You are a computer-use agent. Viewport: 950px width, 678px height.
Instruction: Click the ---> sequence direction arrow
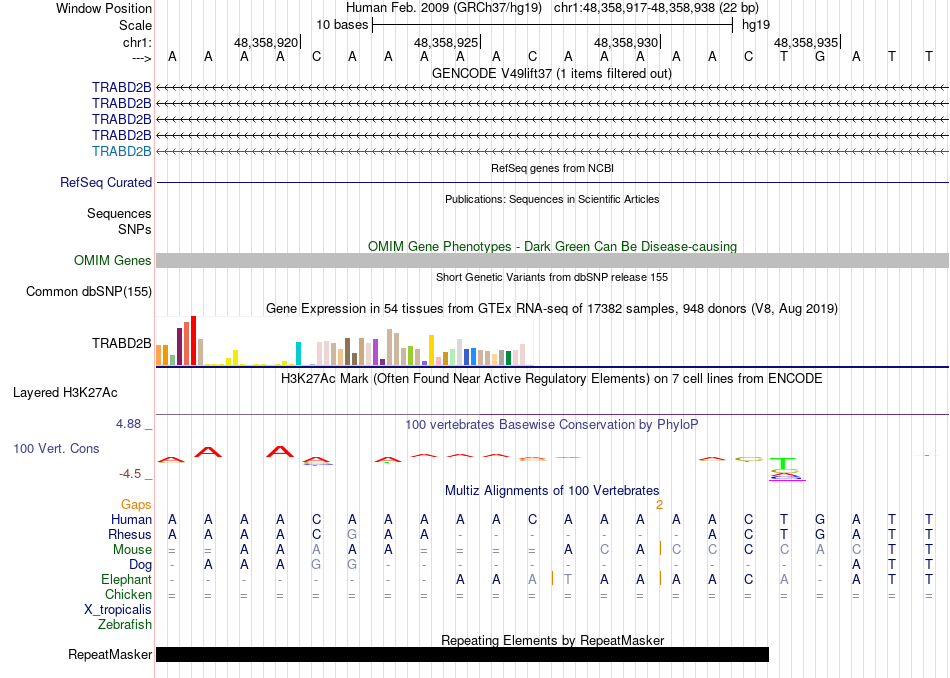[142, 58]
